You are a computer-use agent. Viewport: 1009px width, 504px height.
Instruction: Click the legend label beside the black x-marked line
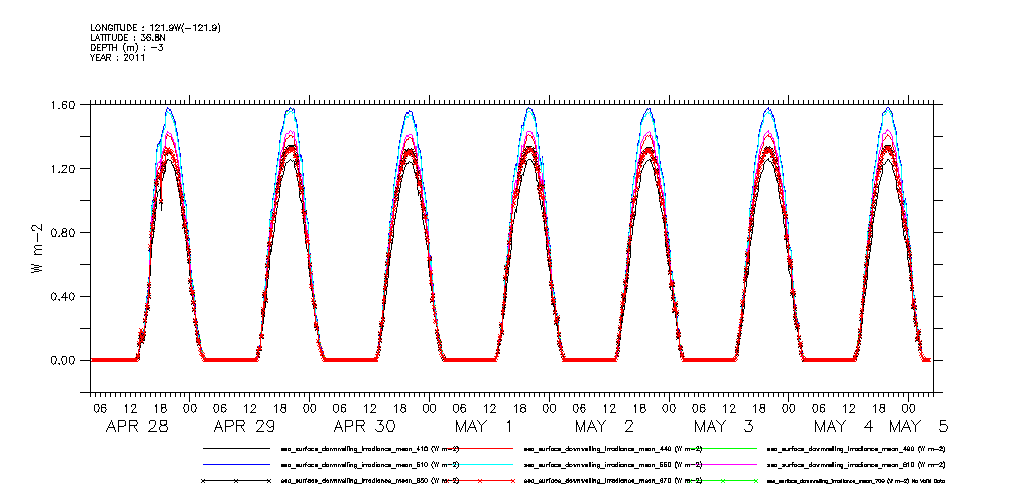coord(369,481)
